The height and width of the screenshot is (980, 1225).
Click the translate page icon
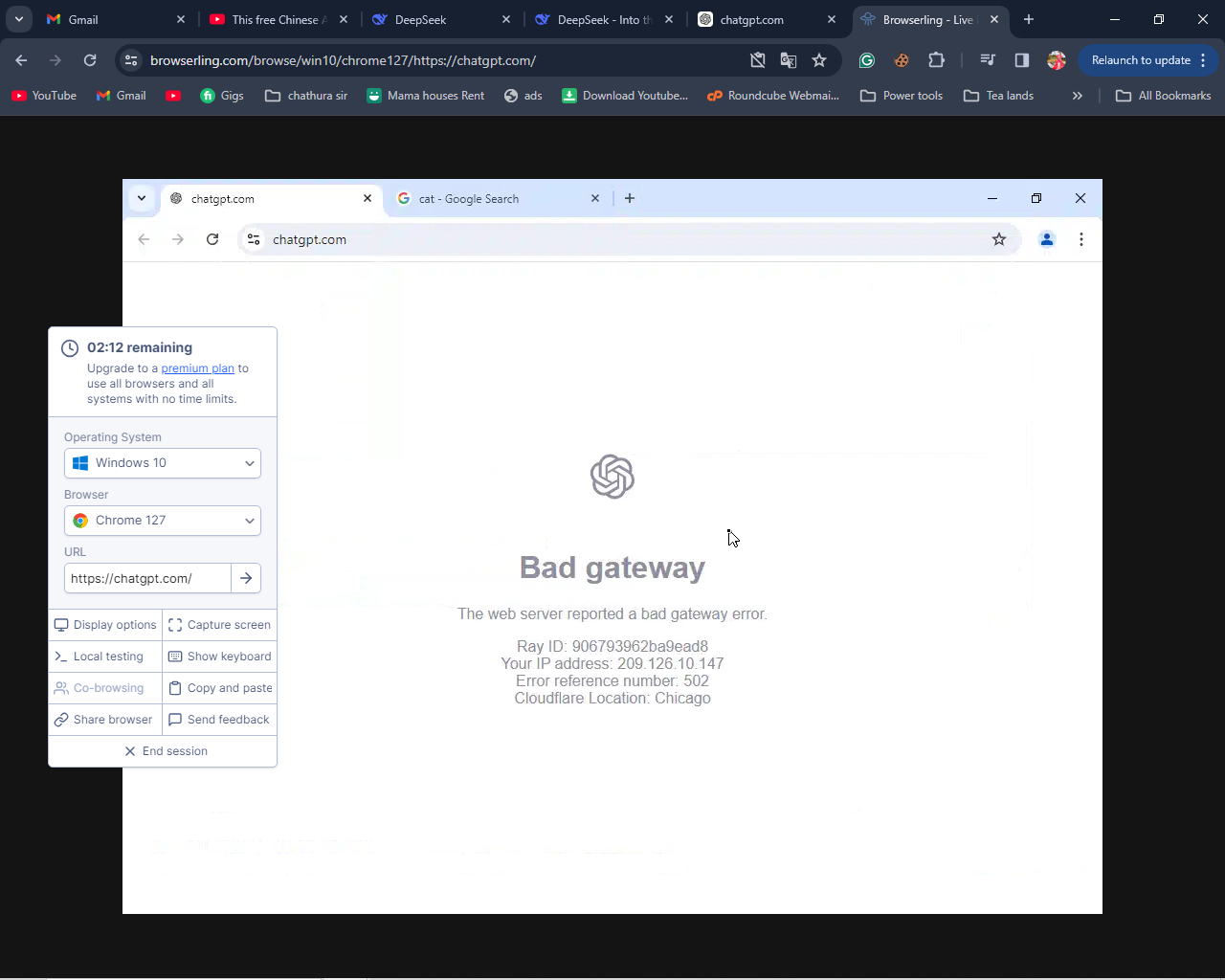[789, 60]
